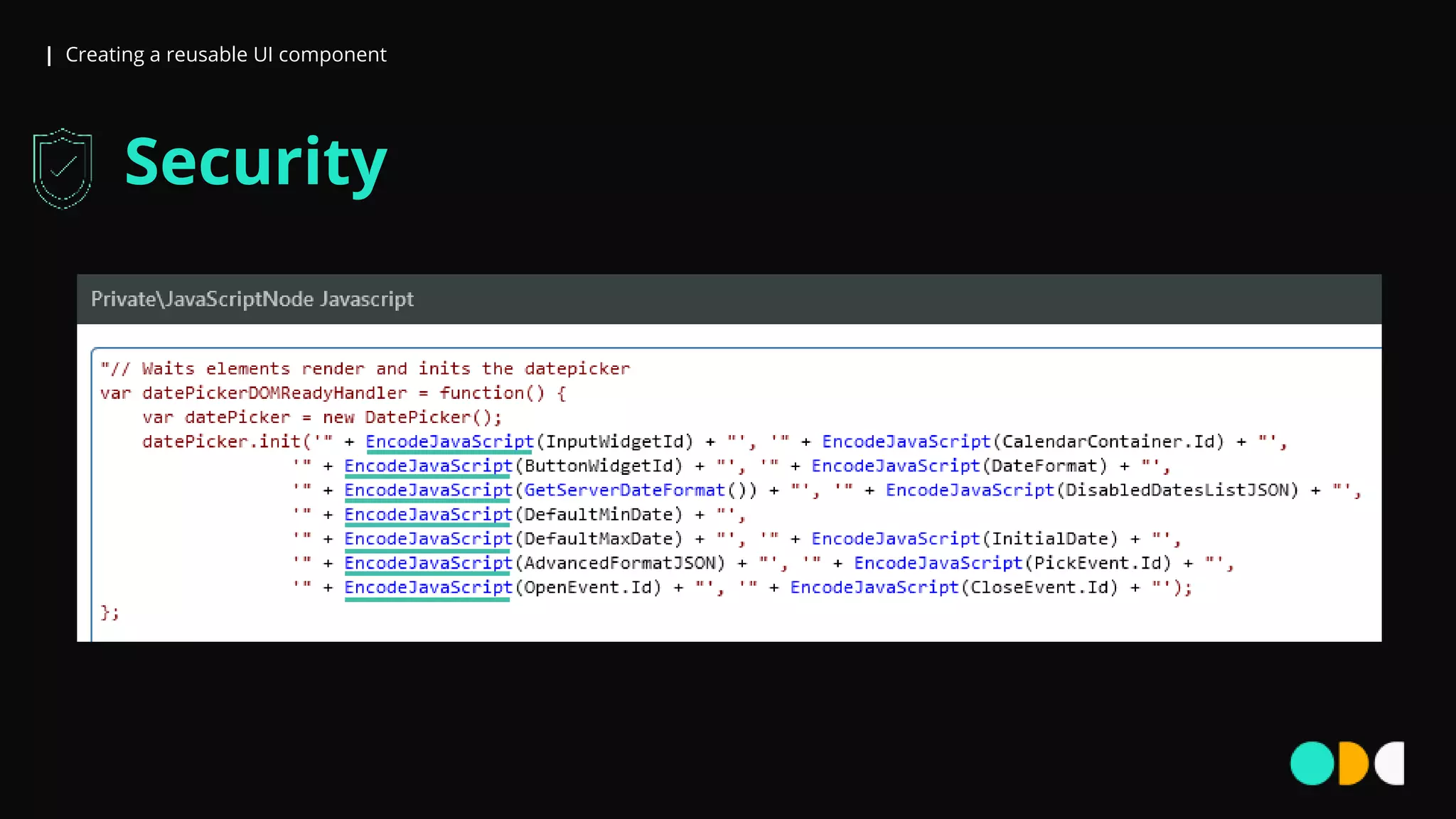Click the shield checkmark security icon

(x=63, y=168)
